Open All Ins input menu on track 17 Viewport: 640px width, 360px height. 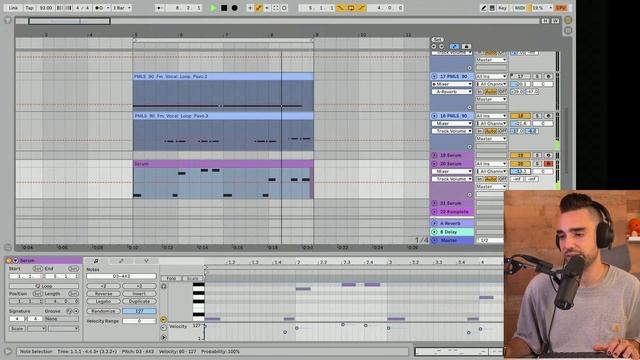pos(491,76)
